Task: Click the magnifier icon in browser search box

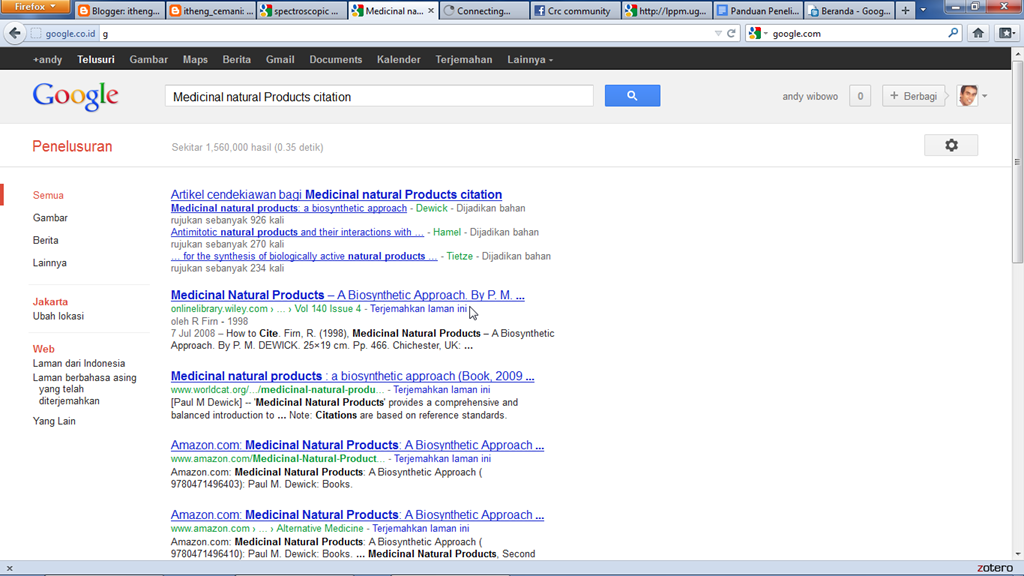Action: coord(953,33)
